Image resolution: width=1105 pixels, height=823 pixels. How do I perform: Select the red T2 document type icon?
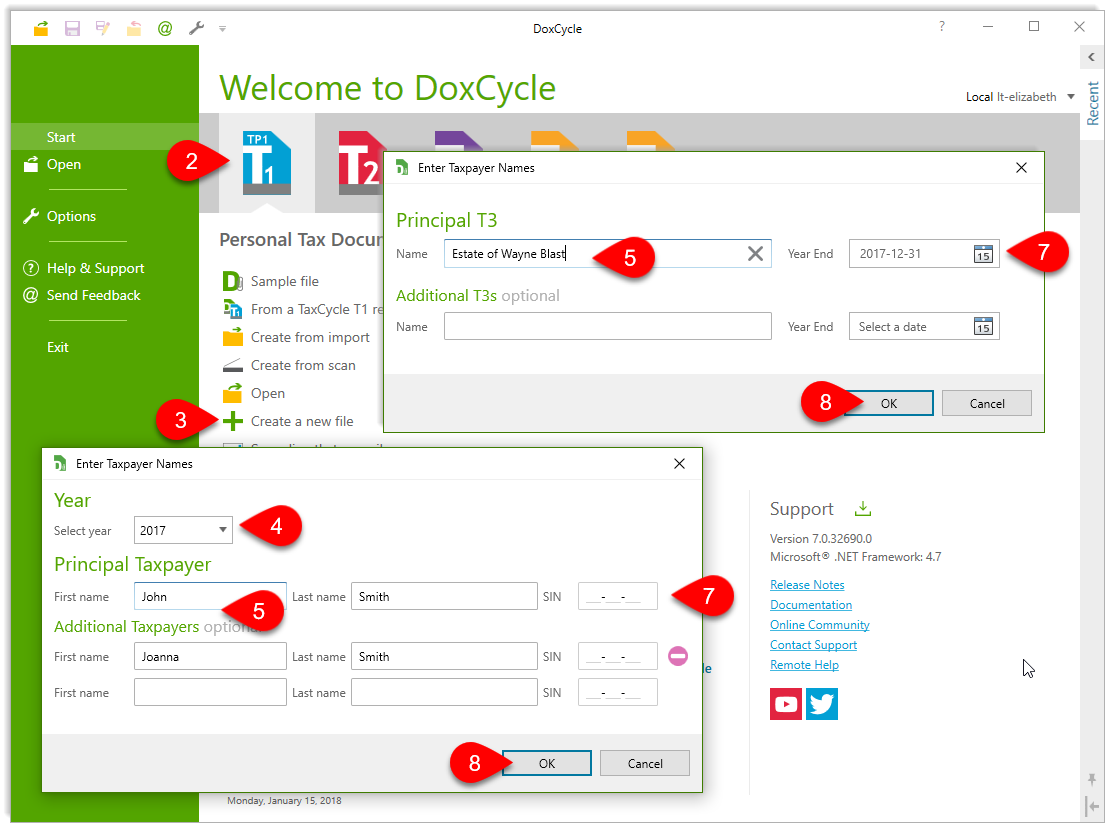pos(361,163)
